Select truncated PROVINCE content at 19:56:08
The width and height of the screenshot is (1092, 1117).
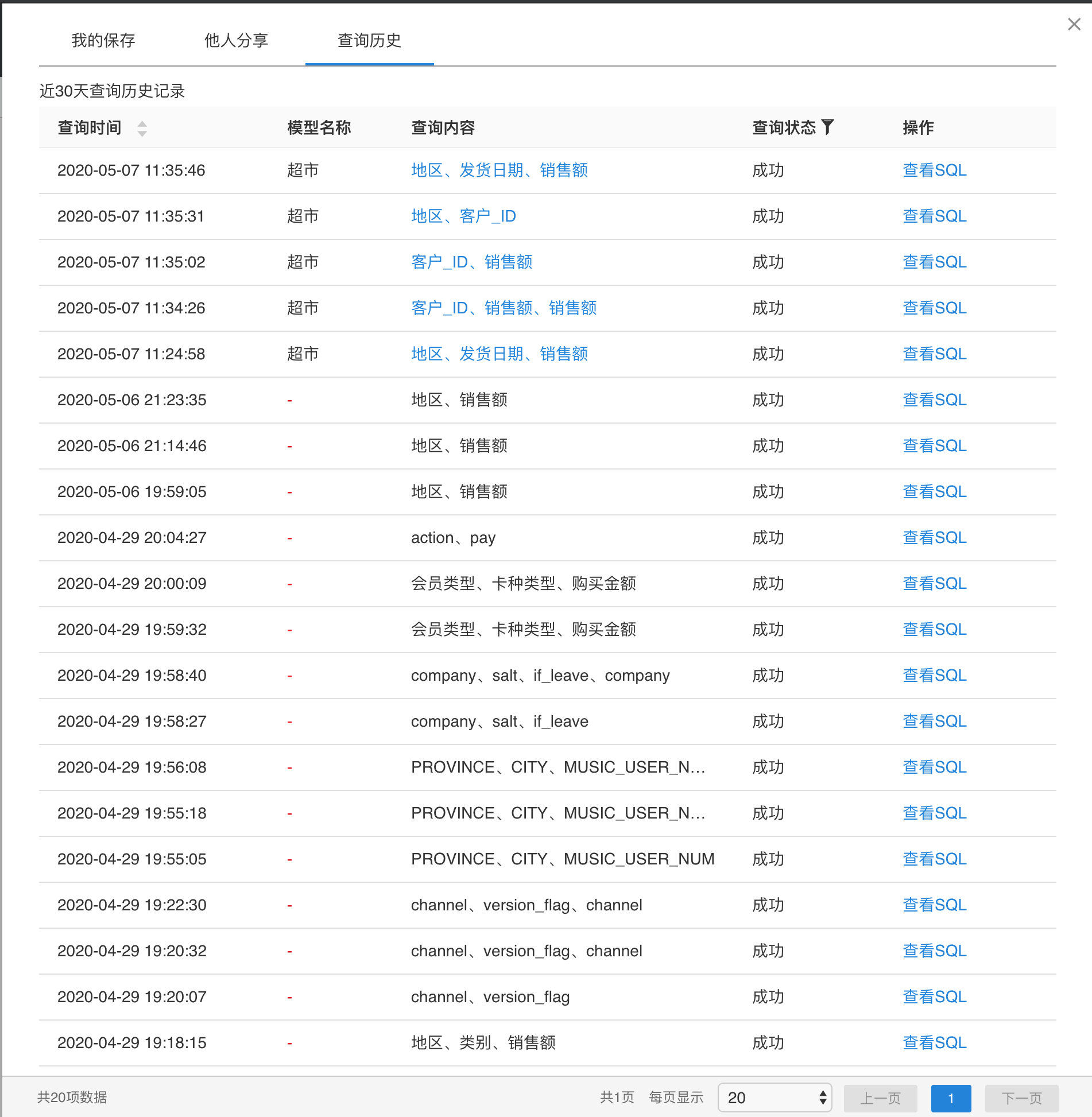click(x=558, y=767)
